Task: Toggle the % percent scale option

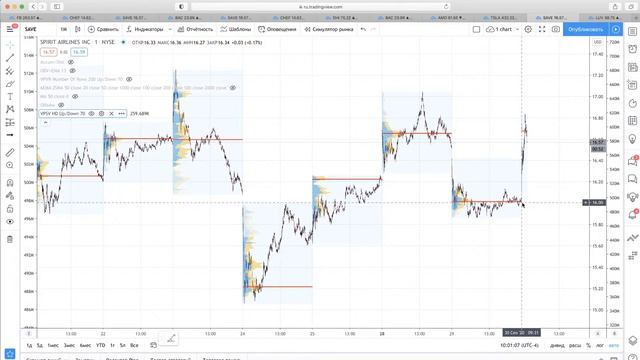Action: pyautogui.click(x=588, y=345)
